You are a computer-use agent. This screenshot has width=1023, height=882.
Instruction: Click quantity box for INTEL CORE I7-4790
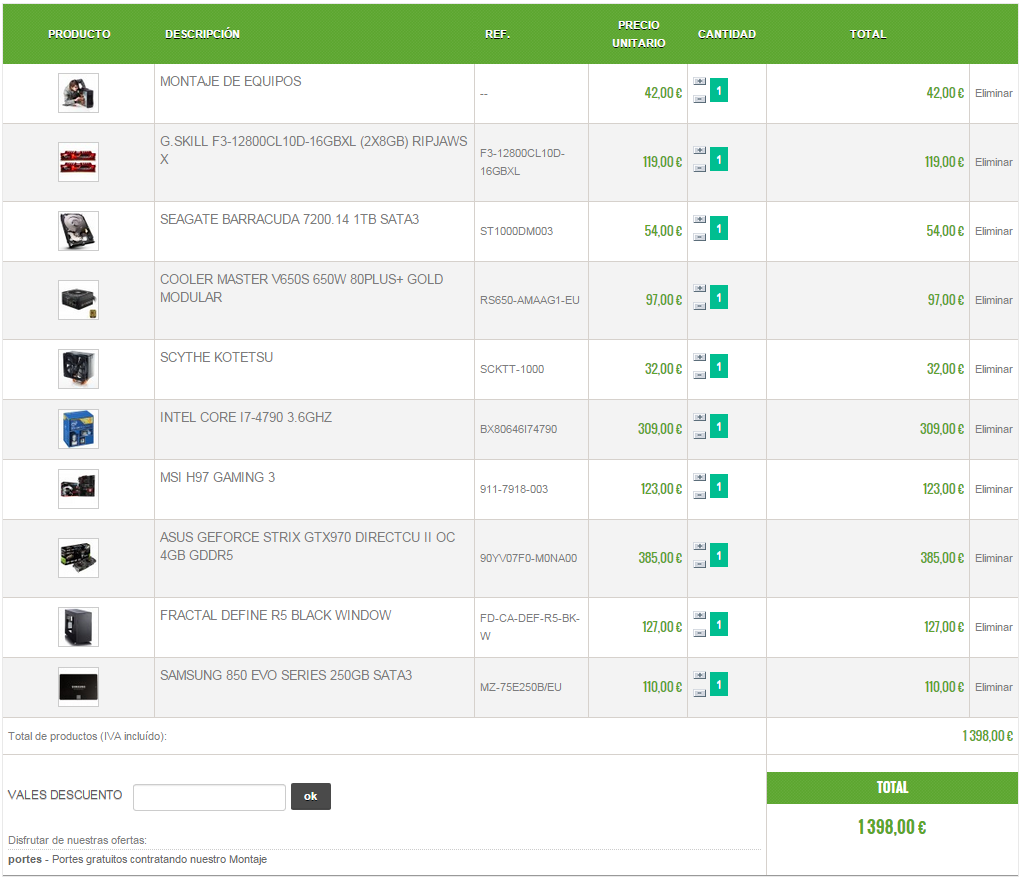(x=719, y=427)
